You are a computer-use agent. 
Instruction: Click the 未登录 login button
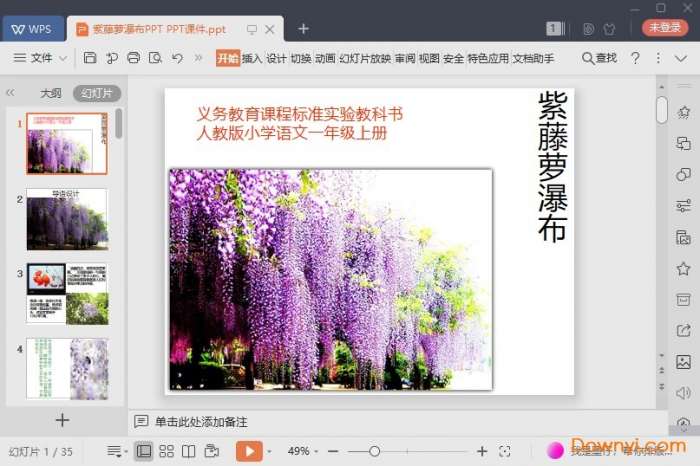click(x=664, y=28)
